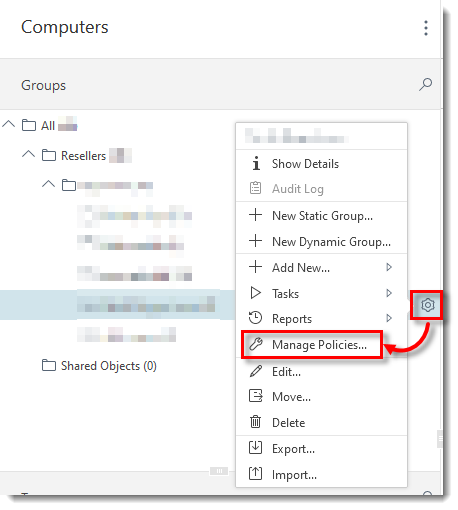
Task: Click the Export download icon
Action: [255, 448]
